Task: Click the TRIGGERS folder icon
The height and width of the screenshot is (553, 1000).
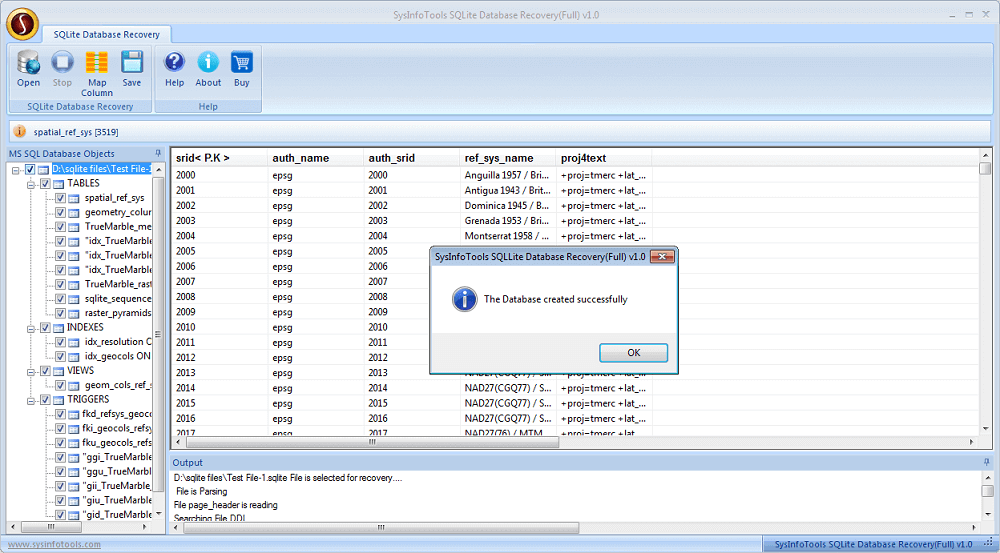Action: coord(59,400)
